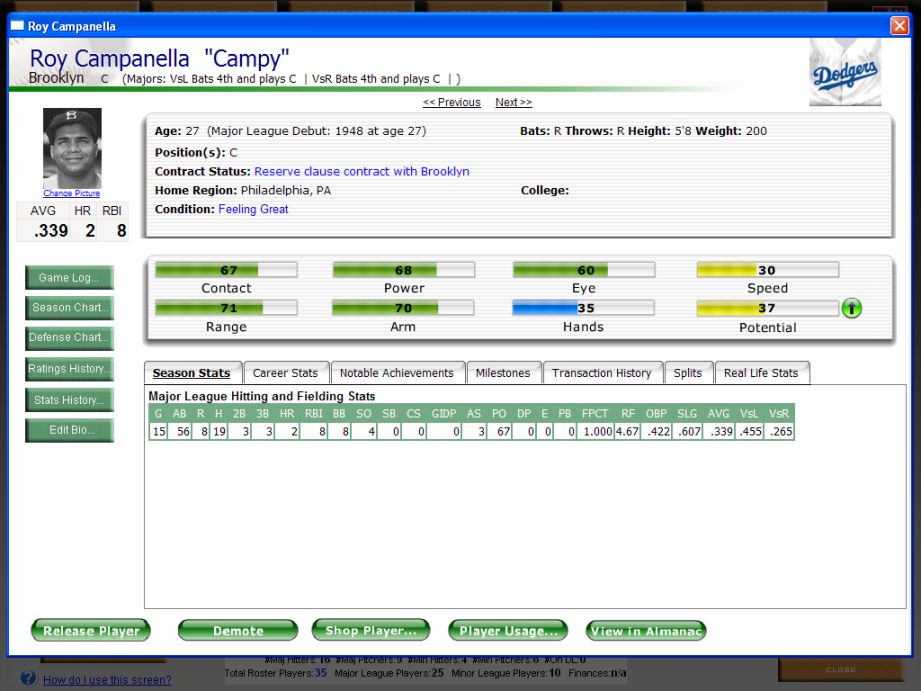
Task: Click the Contact rating bar
Action: [226, 270]
